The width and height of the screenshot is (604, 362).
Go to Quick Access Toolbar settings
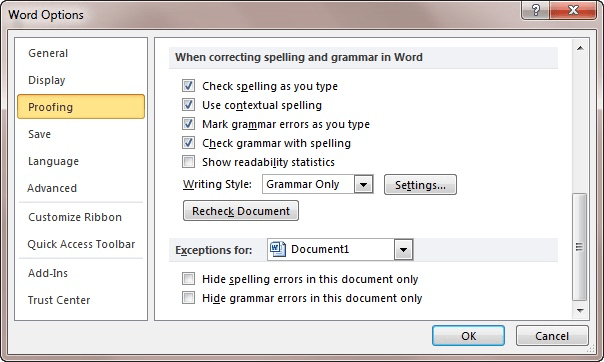tap(81, 244)
